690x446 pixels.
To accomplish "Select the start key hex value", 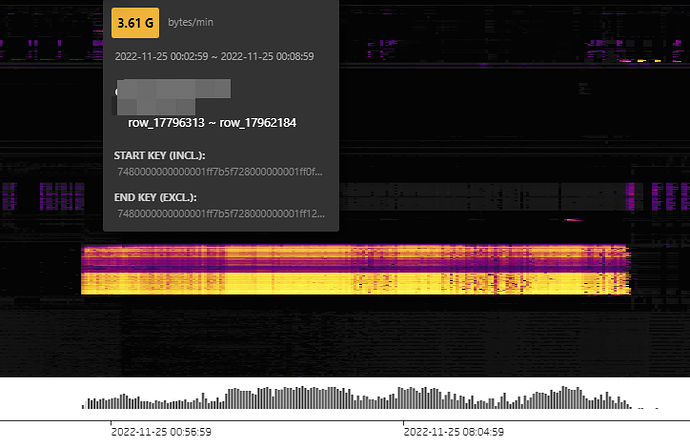I will (x=220, y=172).
